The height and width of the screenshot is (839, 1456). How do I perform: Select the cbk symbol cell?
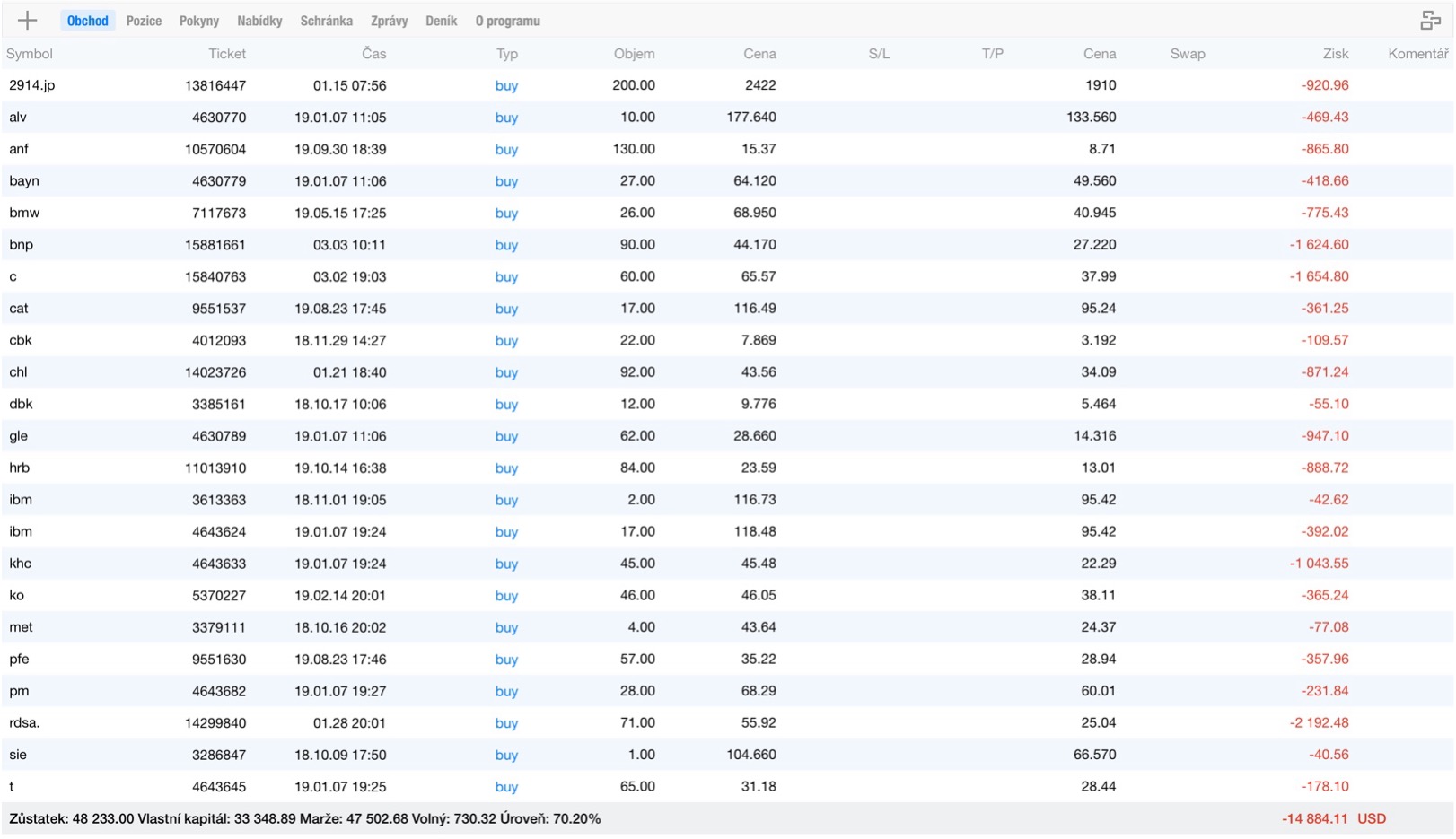pyautogui.click(x=21, y=340)
